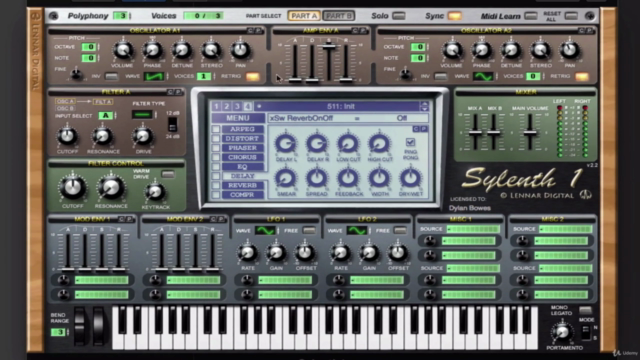This screenshot has height=360, width=640.
Task: Open the ARPEG effect tab
Action: [242, 129]
